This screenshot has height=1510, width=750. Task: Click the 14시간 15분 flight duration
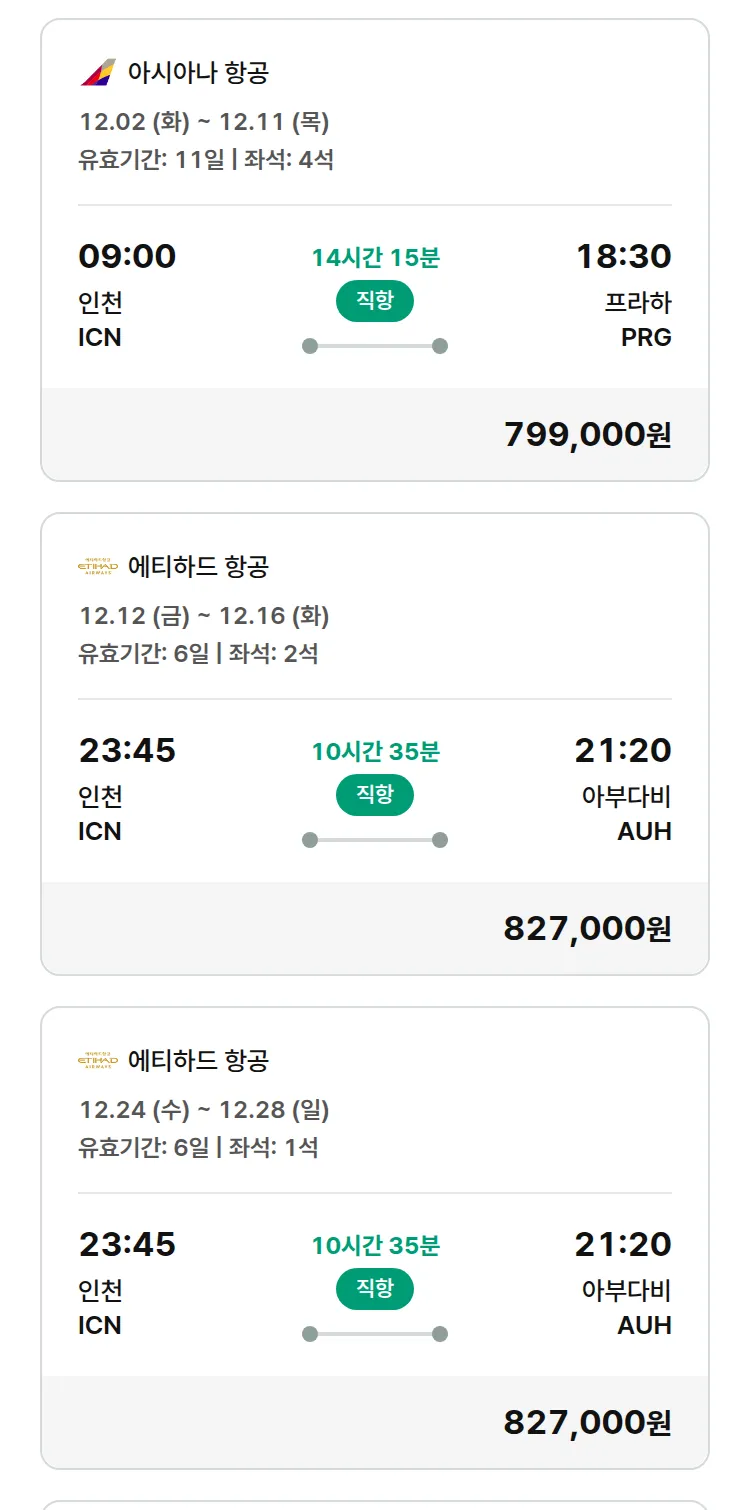point(375,257)
